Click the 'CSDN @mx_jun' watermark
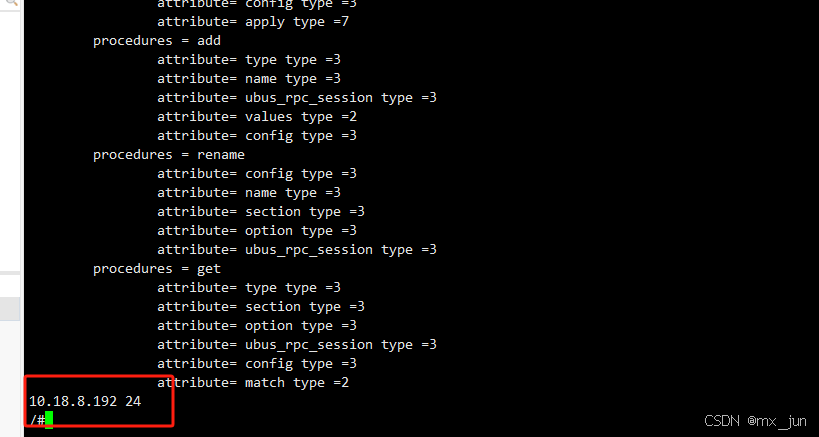This screenshot has height=437, width=819. click(x=755, y=421)
